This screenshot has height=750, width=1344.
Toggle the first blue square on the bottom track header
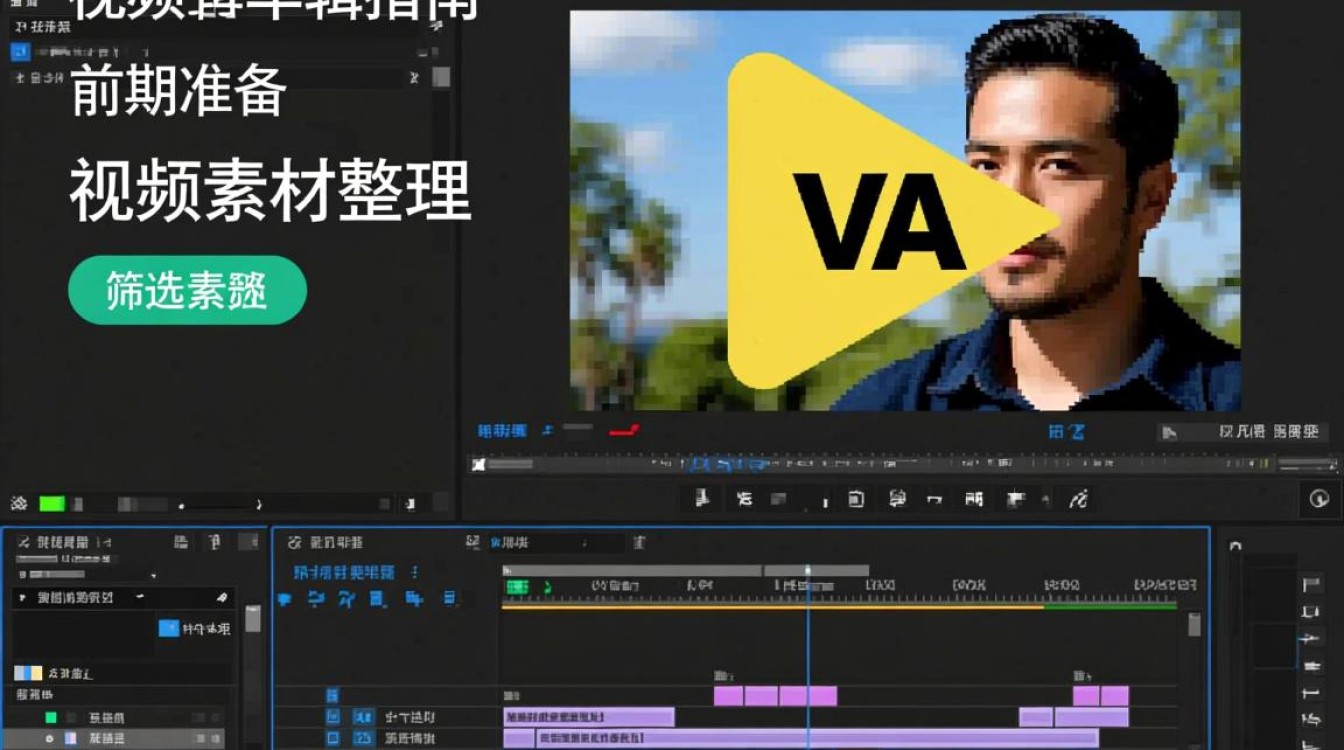click(333, 739)
